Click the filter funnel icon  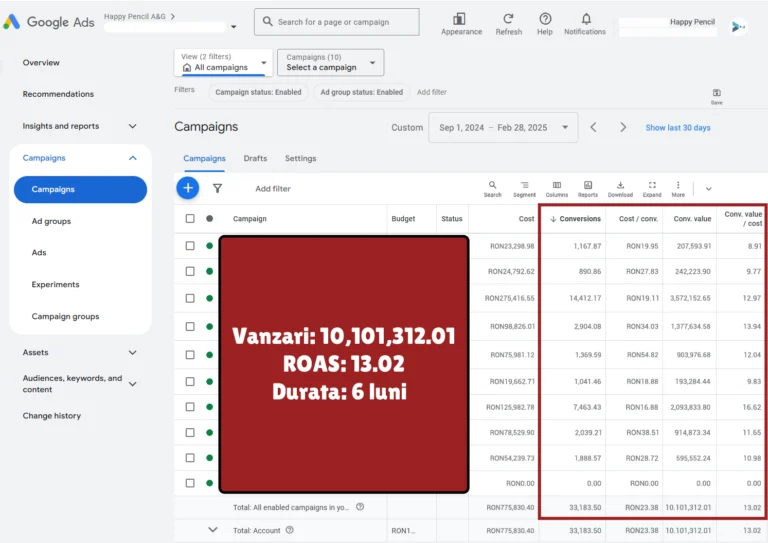(217, 188)
